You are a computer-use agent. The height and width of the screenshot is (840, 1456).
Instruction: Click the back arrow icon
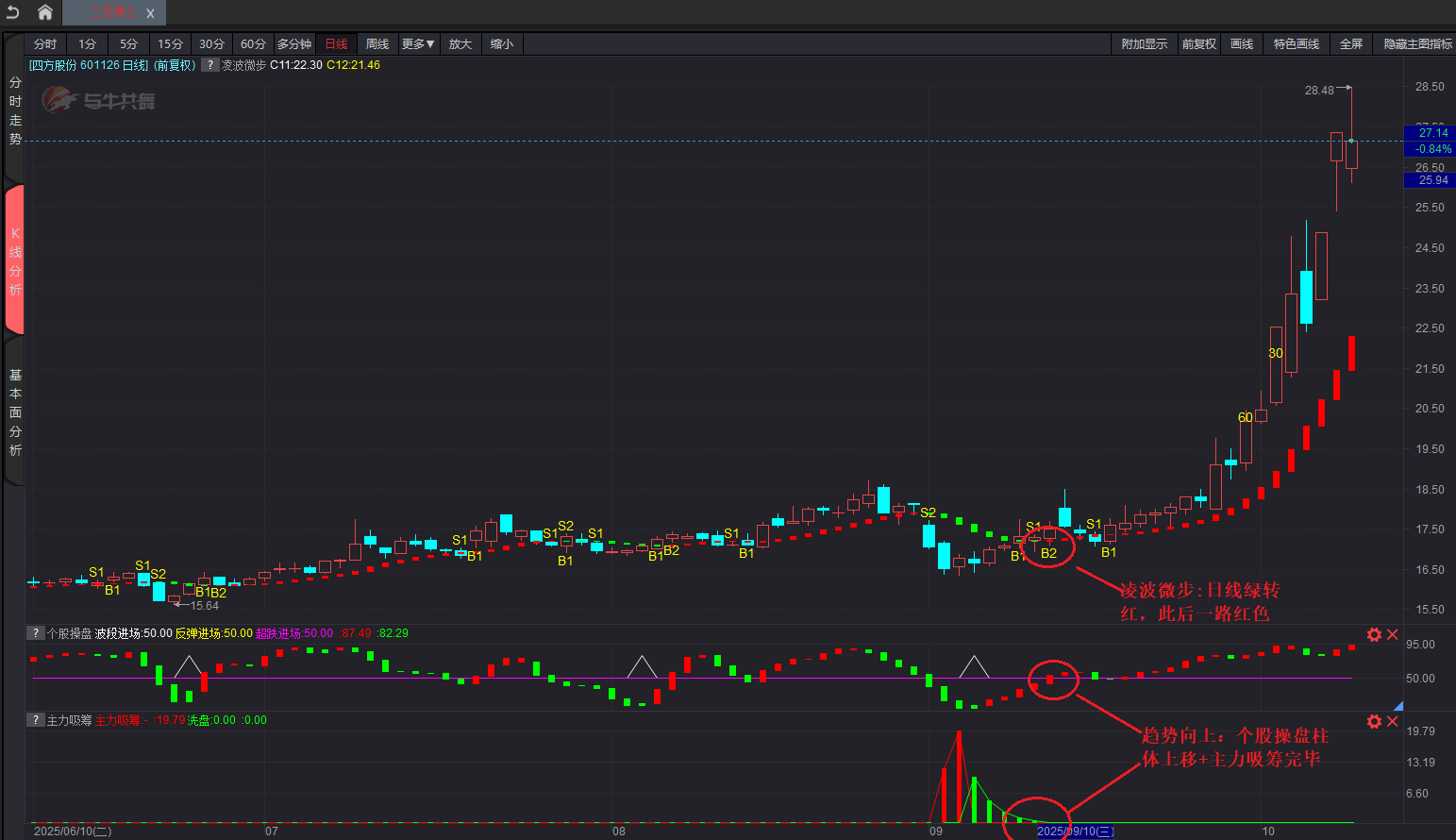12,12
